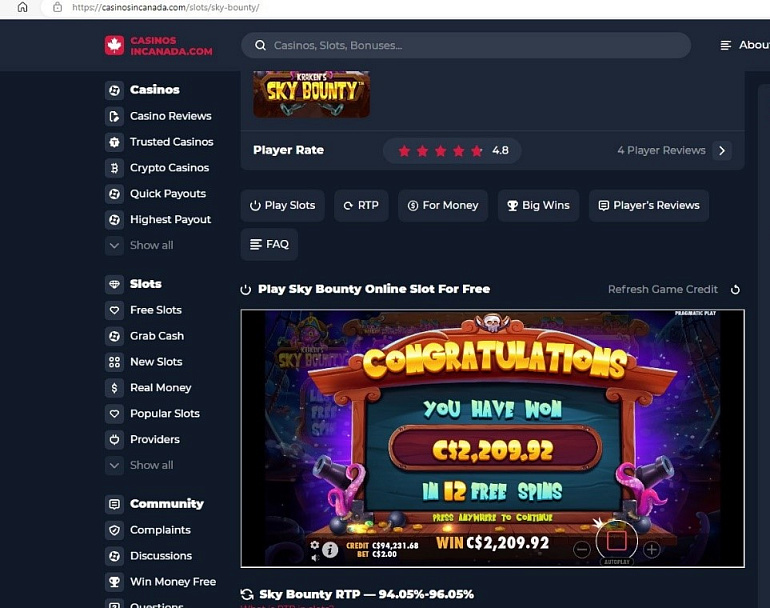Viewport: 770px width, 608px height.
Task: Click the Refresh Game Credit icon
Action: point(735,290)
